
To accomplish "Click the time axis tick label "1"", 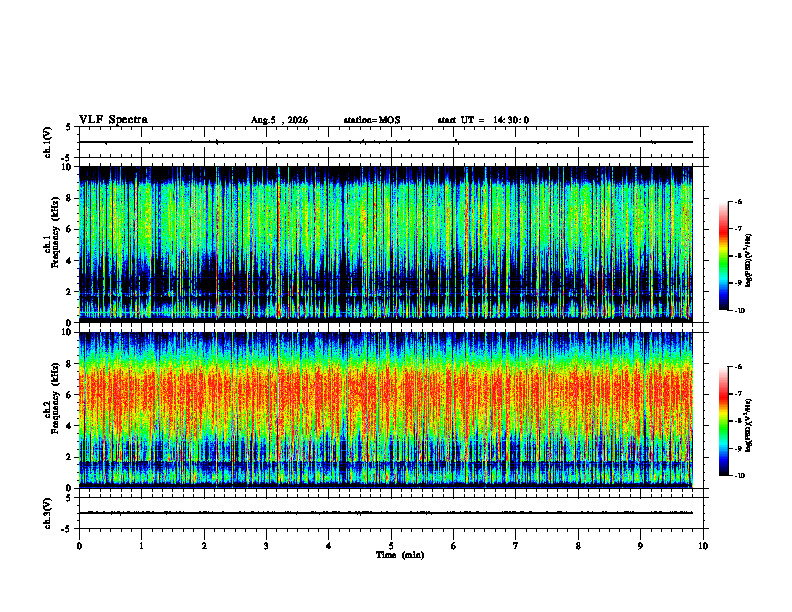I will 141,546.
